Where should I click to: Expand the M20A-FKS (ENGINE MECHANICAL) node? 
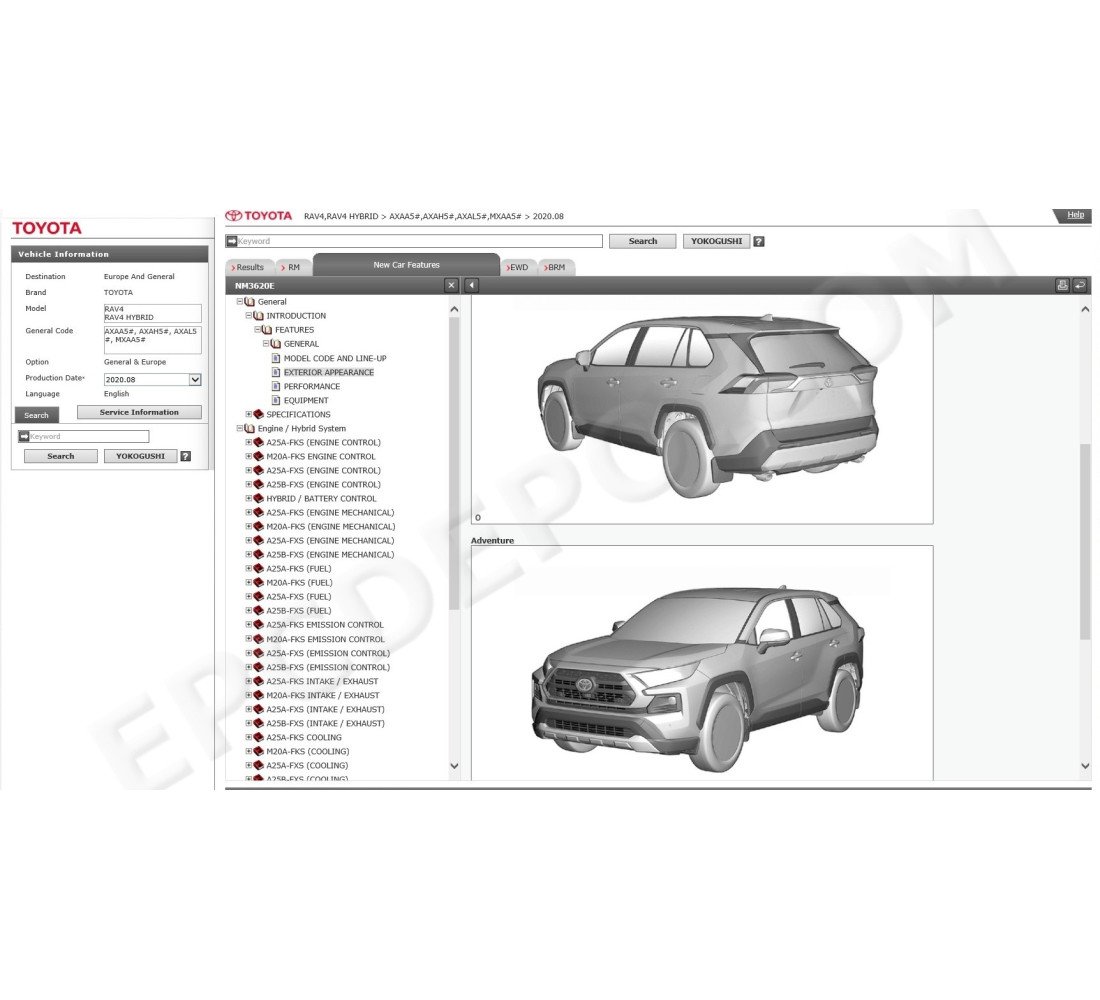[248, 526]
